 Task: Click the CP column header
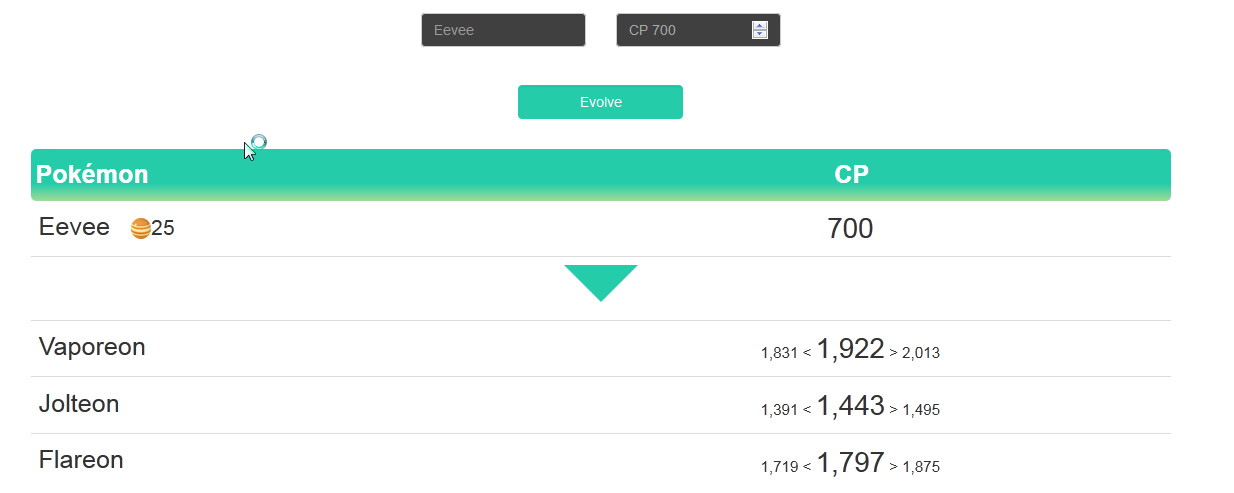(851, 175)
